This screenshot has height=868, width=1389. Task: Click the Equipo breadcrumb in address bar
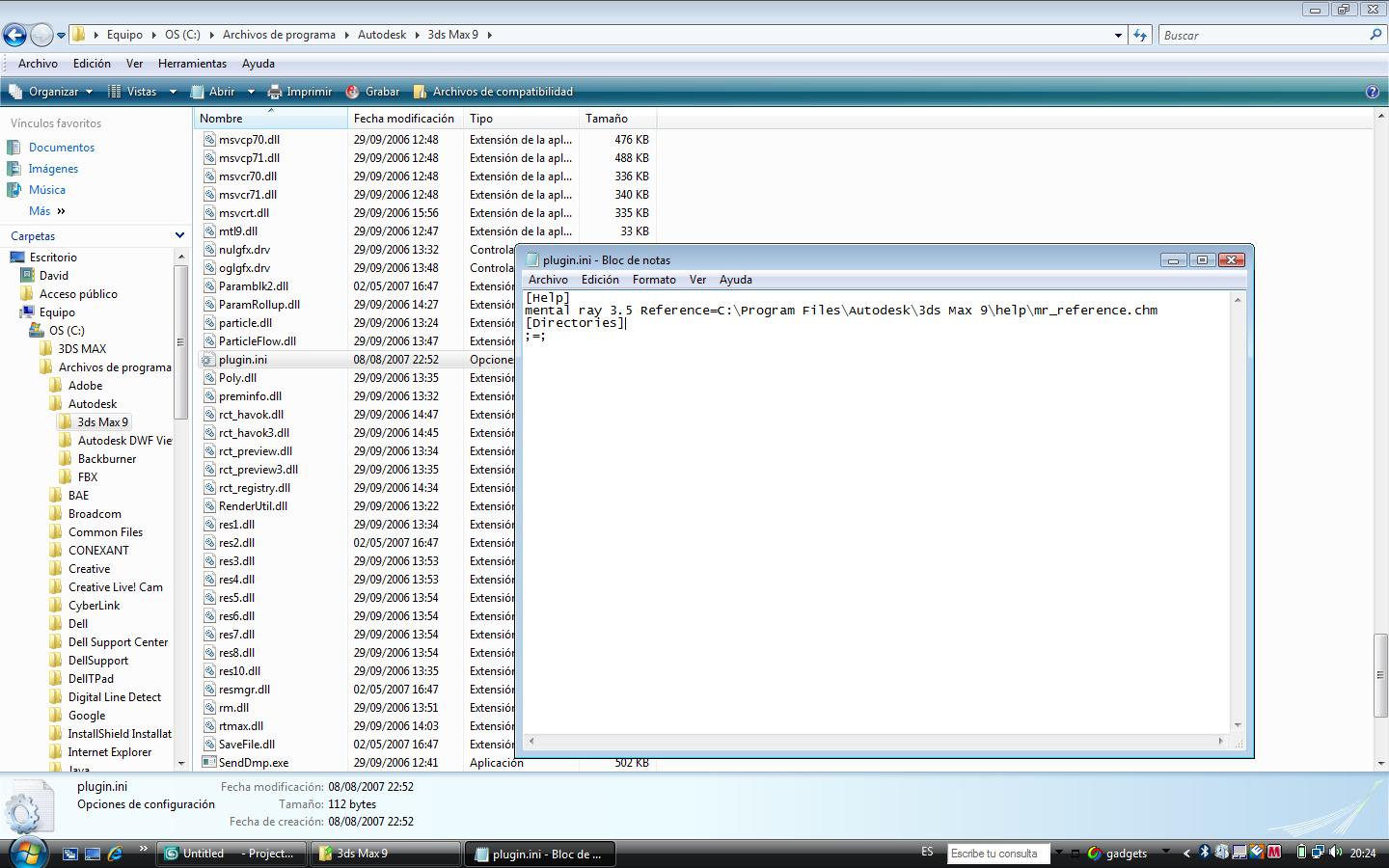click(x=124, y=35)
